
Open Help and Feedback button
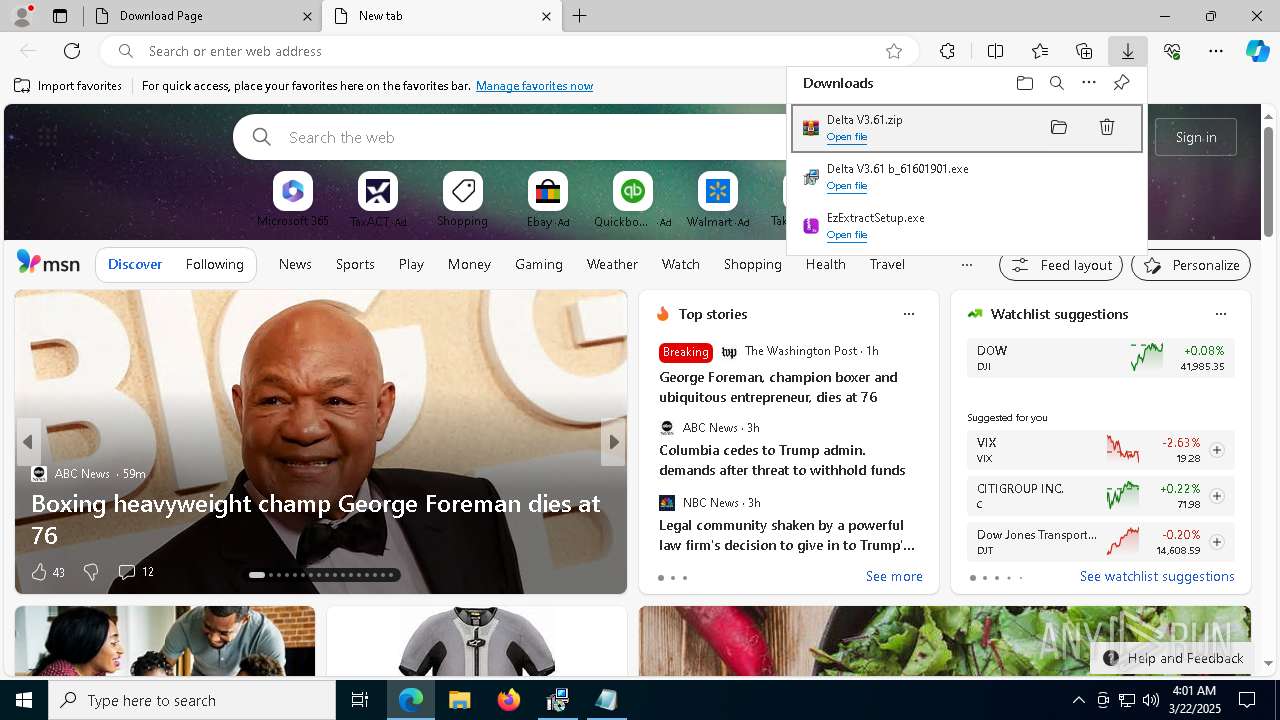click(1173, 658)
